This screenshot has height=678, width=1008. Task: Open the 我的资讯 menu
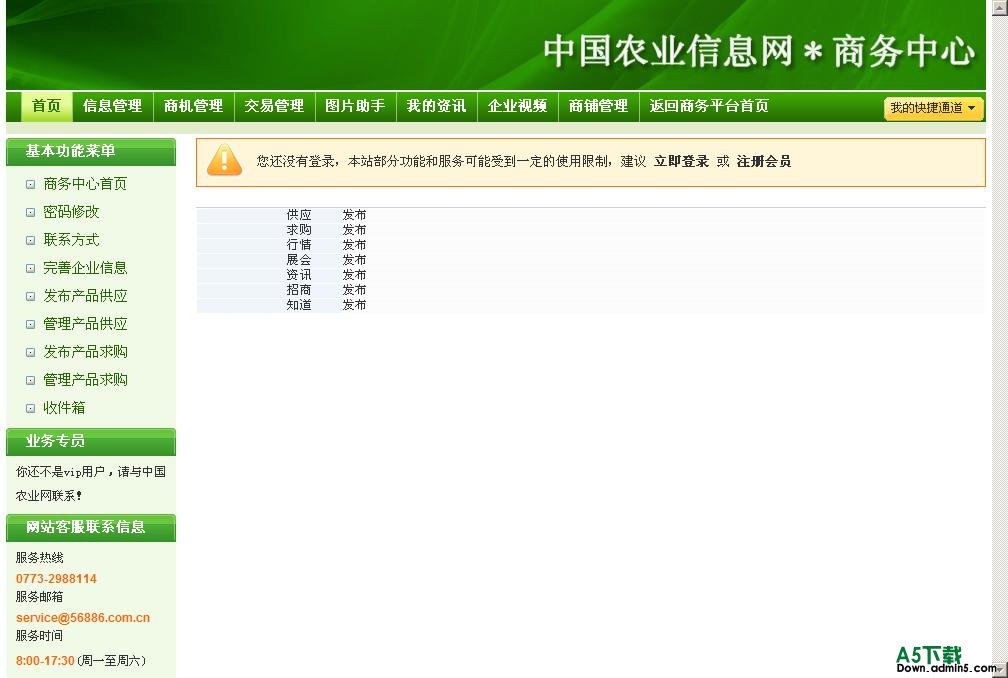(436, 106)
